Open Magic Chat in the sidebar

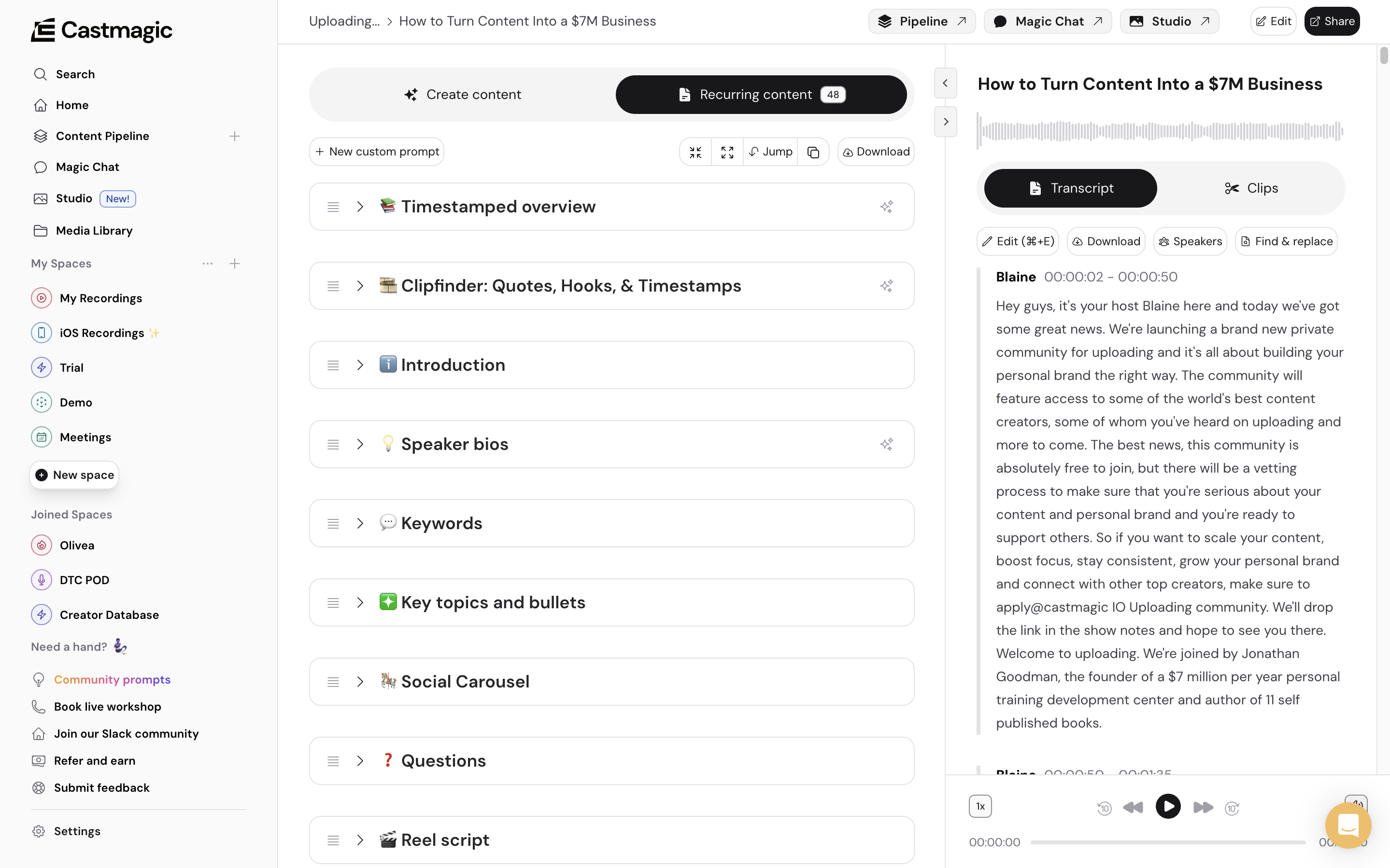(76, 167)
